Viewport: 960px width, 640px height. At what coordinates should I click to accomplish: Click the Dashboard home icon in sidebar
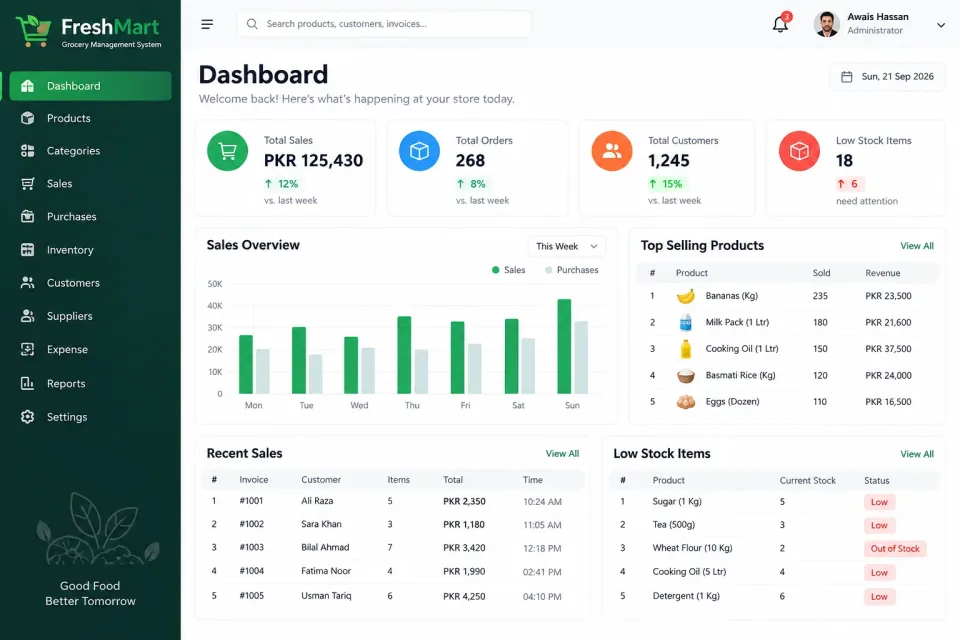point(28,86)
